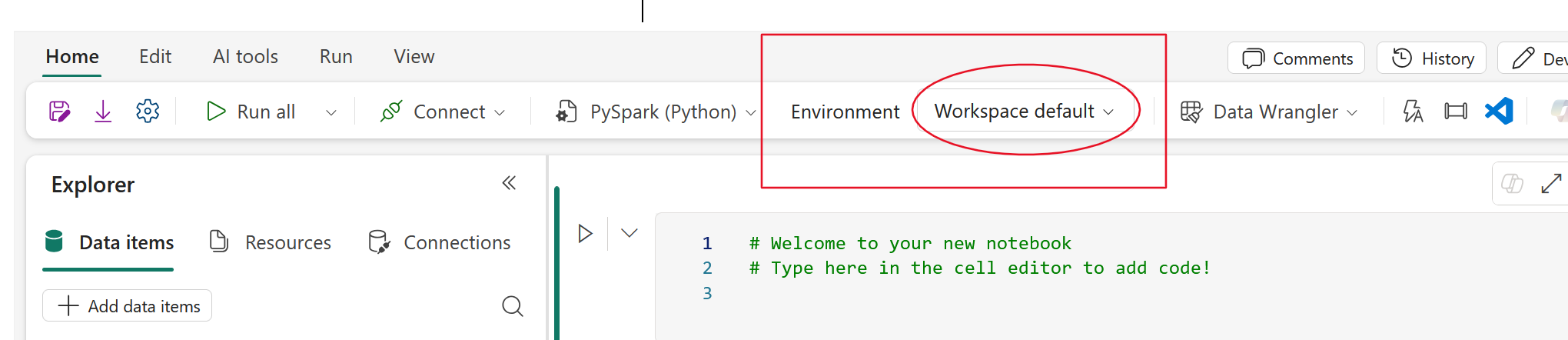The height and width of the screenshot is (340, 1568).
Task: Switch to the Resources tab
Action: click(271, 242)
